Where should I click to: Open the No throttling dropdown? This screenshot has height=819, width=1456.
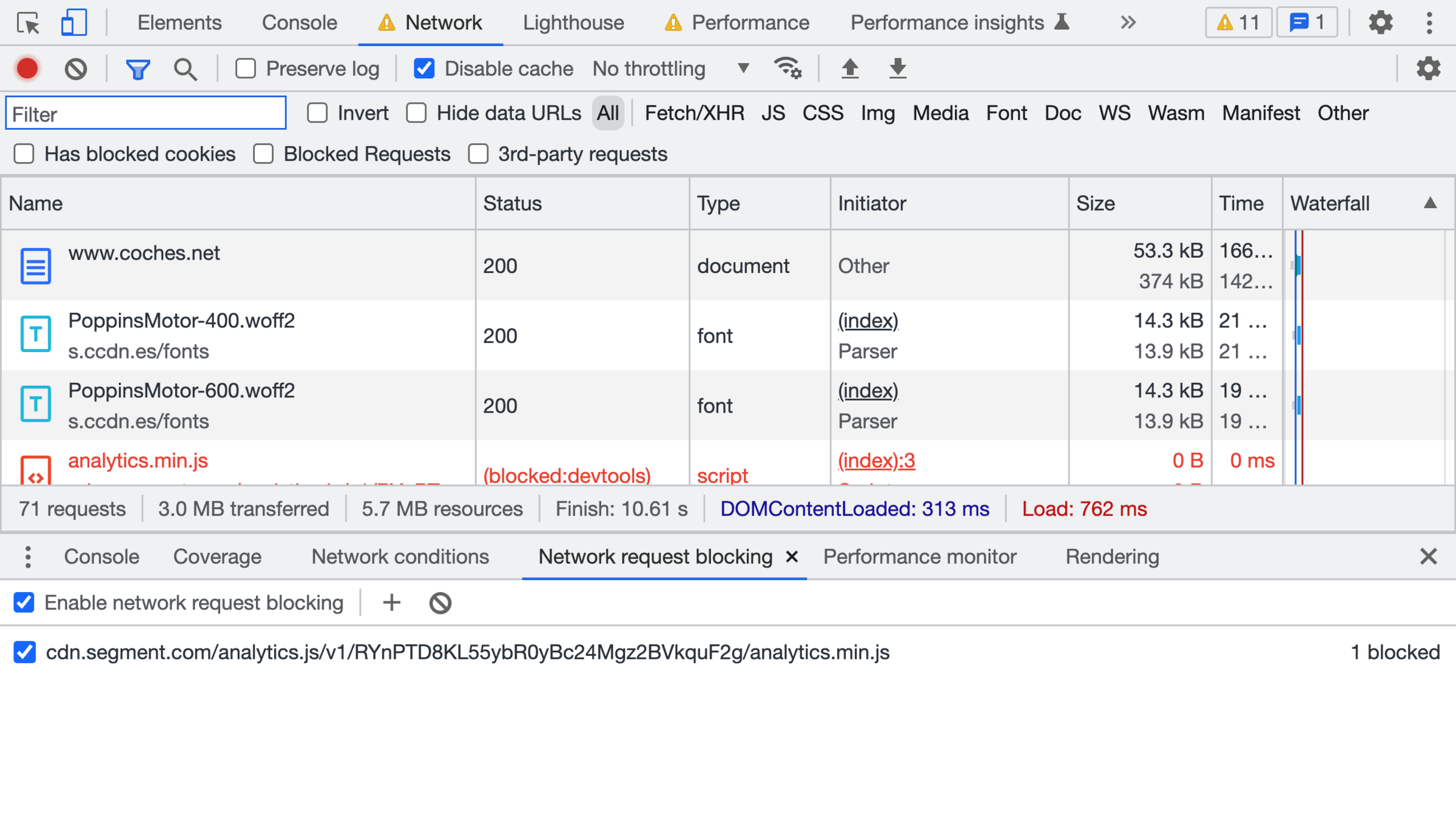(x=670, y=69)
